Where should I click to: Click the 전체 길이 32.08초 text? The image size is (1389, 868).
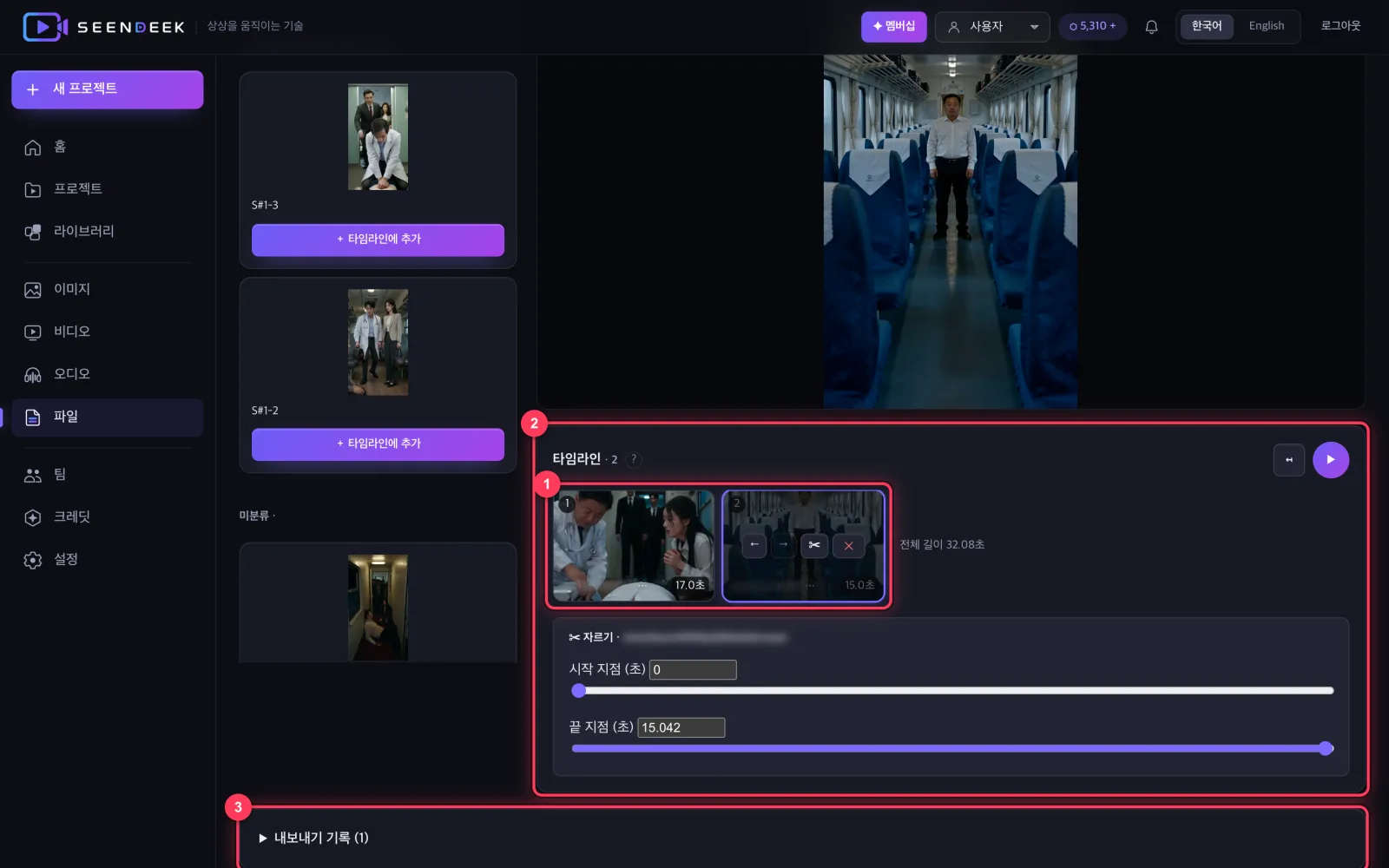pos(942,545)
